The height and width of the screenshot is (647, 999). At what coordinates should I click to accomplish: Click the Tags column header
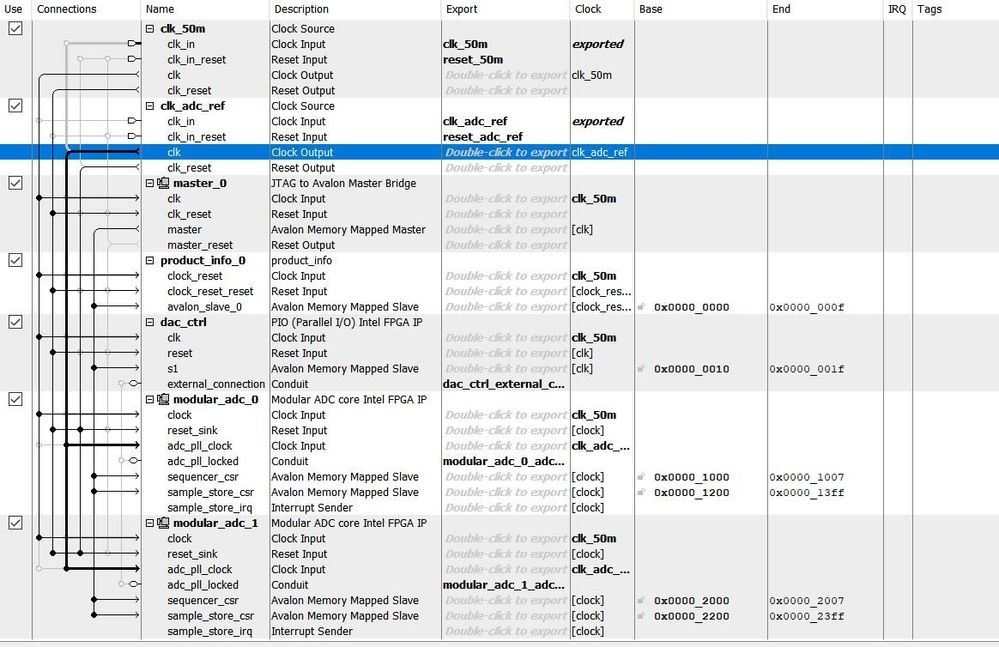tap(929, 9)
